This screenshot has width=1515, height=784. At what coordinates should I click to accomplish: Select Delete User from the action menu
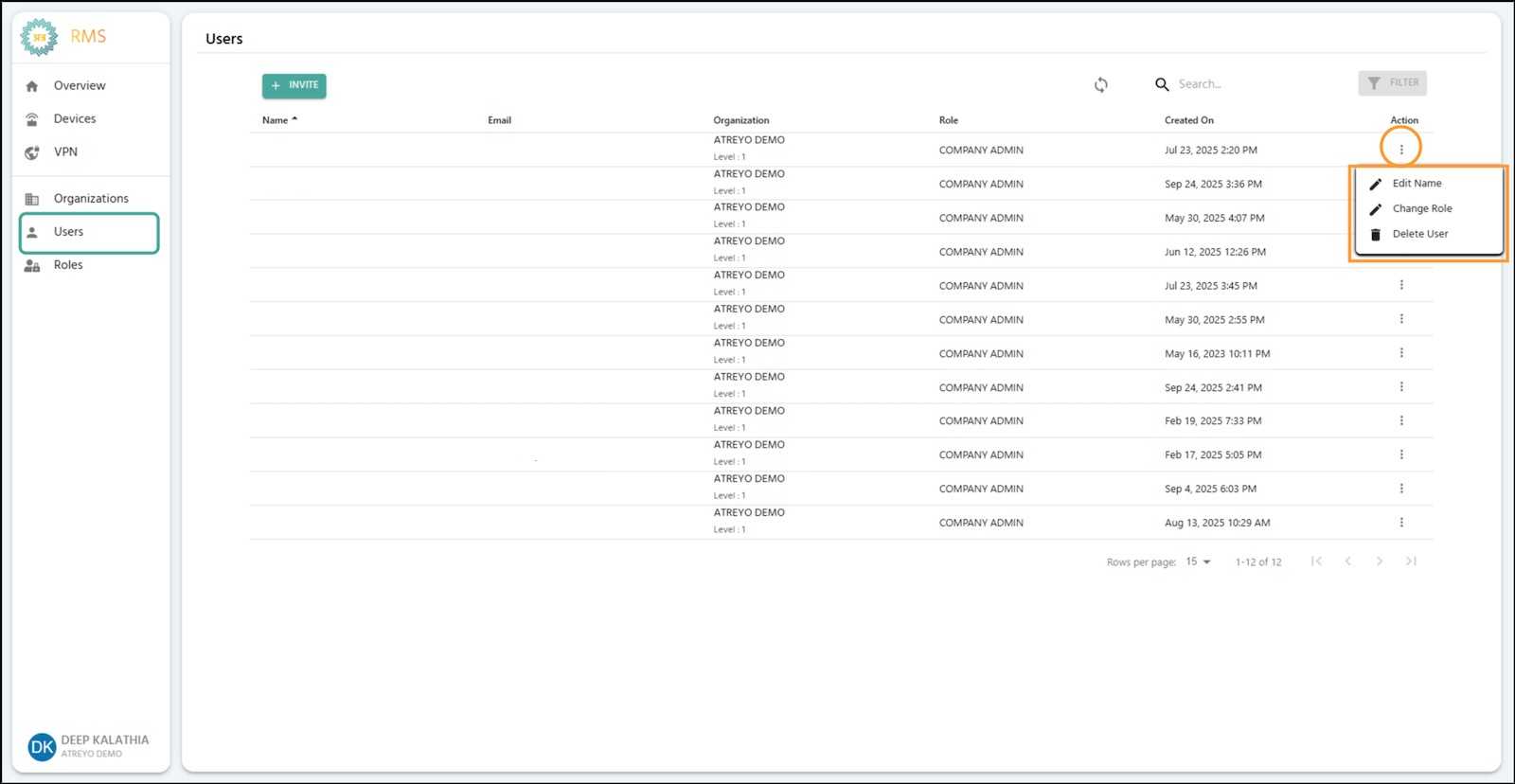coord(1419,234)
